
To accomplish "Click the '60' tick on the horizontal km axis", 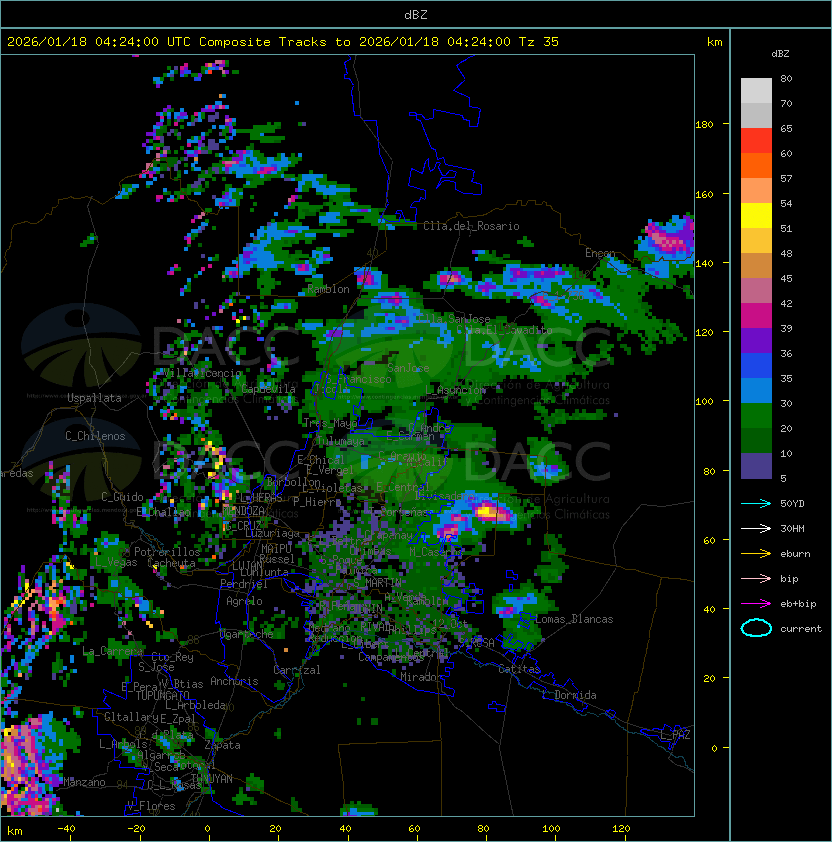I will coord(414,829).
